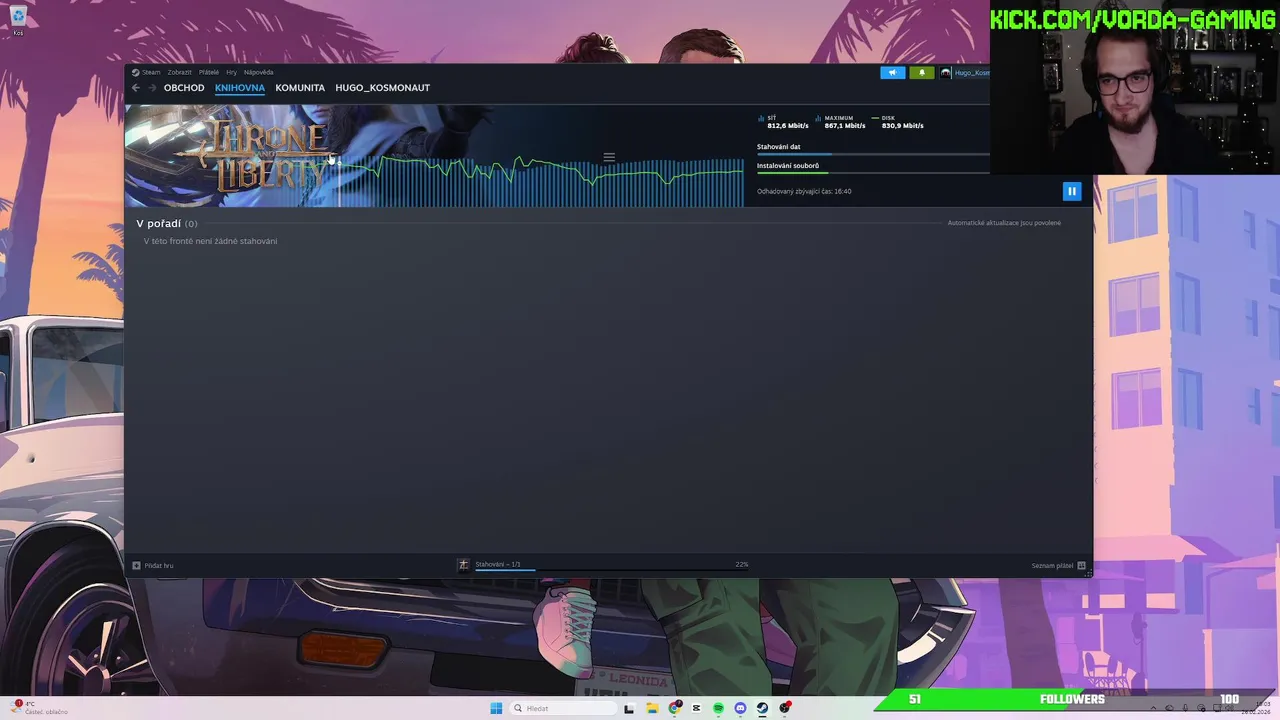Click the Steam window resize grip corner
The width and height of the screenshot is (1280, 720).
tap(1088, 573)
